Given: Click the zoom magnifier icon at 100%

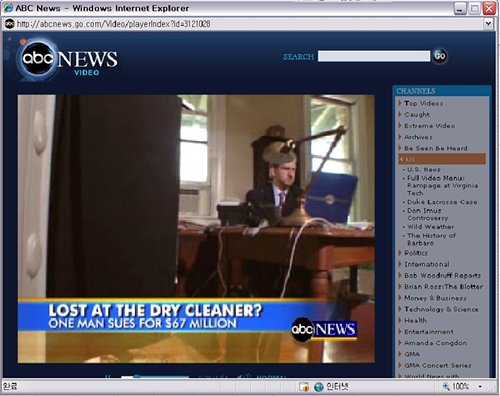Looking at the screenshot, I should [446, 386].
